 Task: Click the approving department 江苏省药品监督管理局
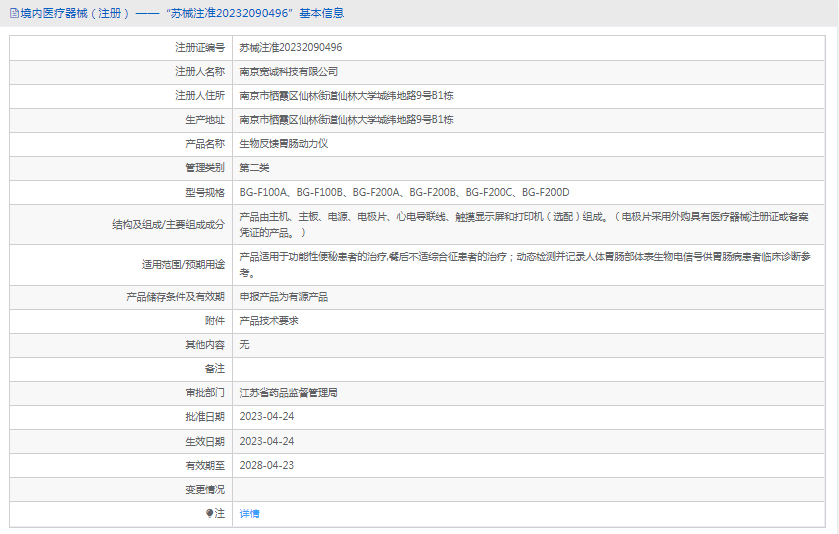tap(288, 393)
